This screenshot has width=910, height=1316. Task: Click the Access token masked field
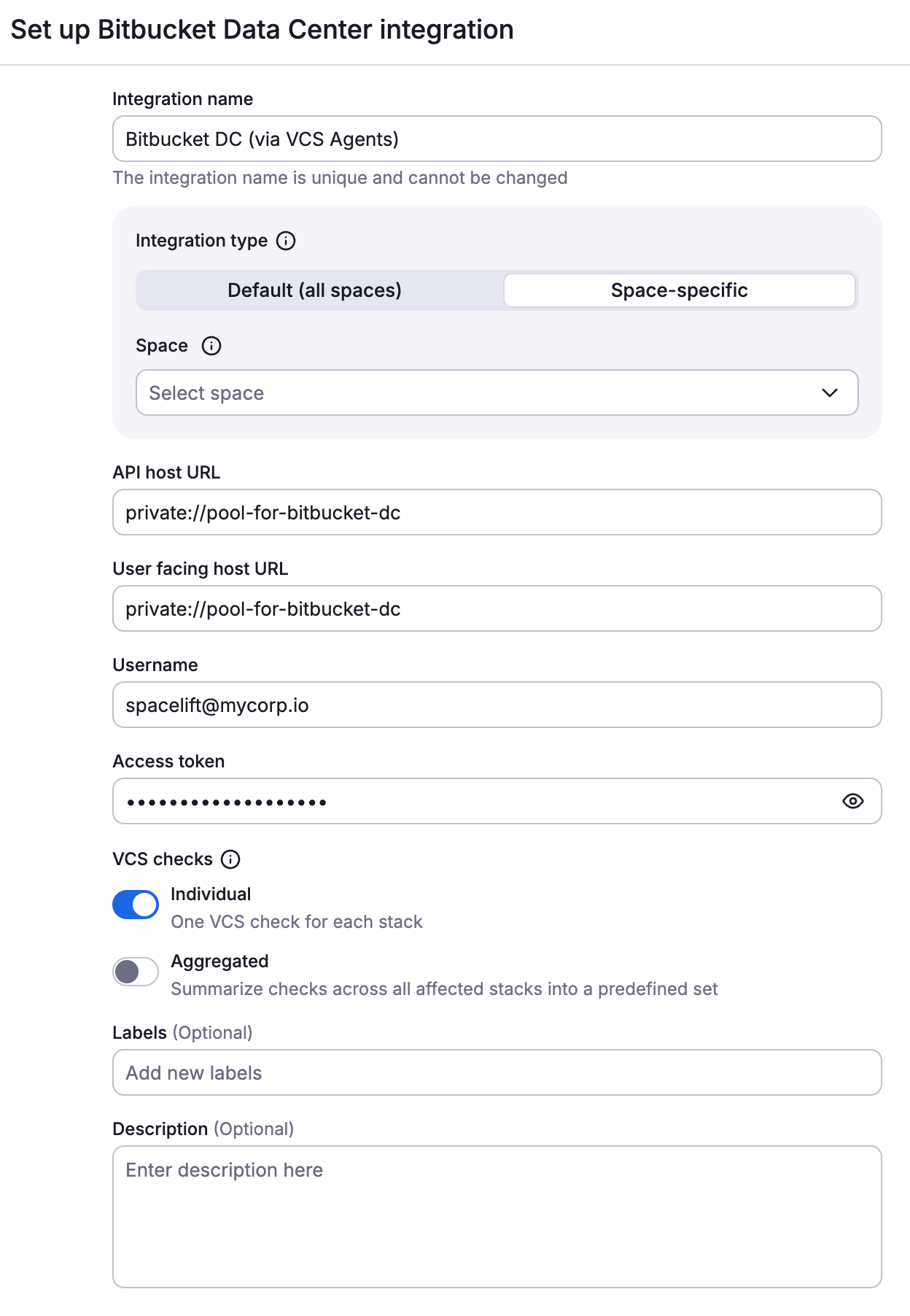[x=437, y=800]
